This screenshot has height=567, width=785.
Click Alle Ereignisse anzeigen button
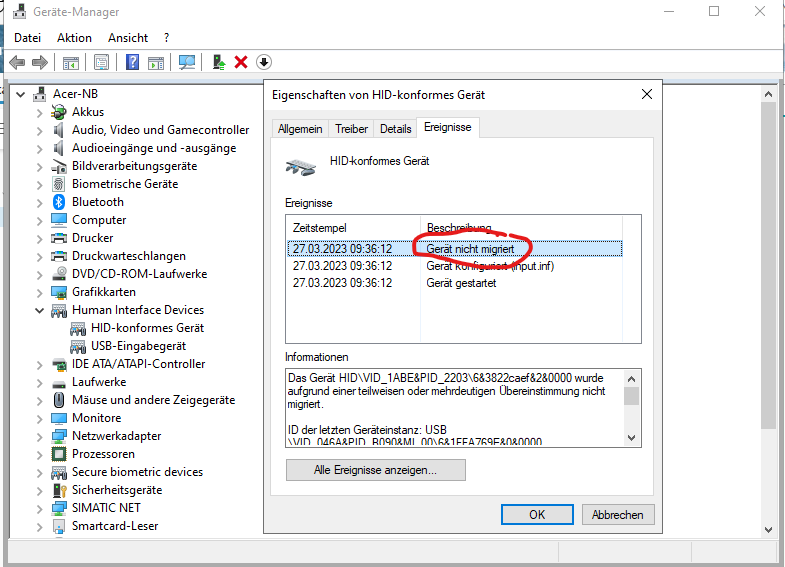375,470
